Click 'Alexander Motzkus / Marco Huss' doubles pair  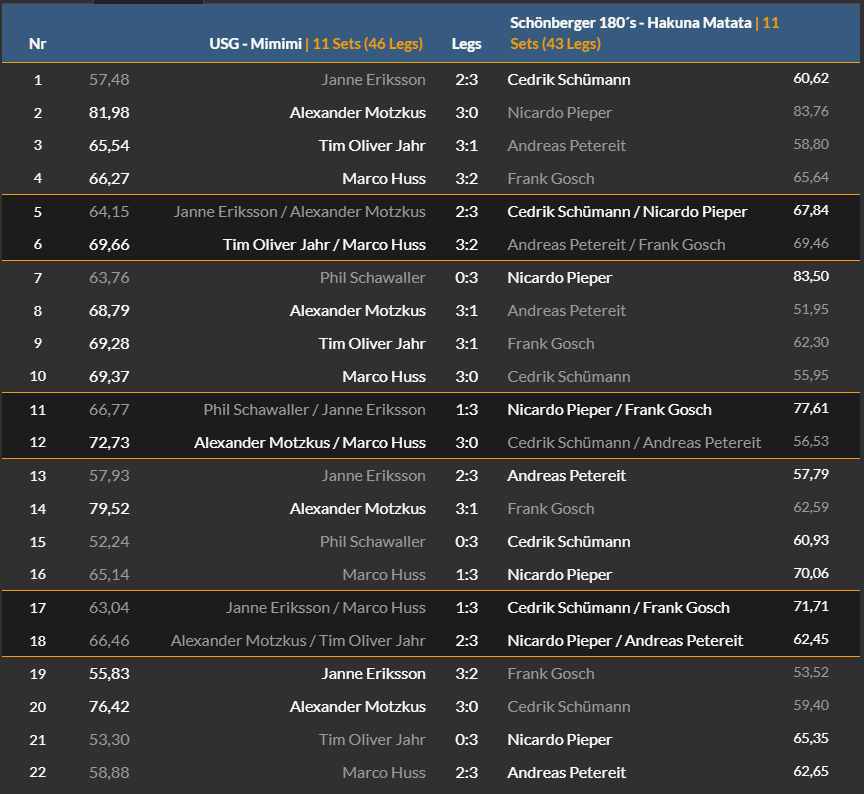310,442
